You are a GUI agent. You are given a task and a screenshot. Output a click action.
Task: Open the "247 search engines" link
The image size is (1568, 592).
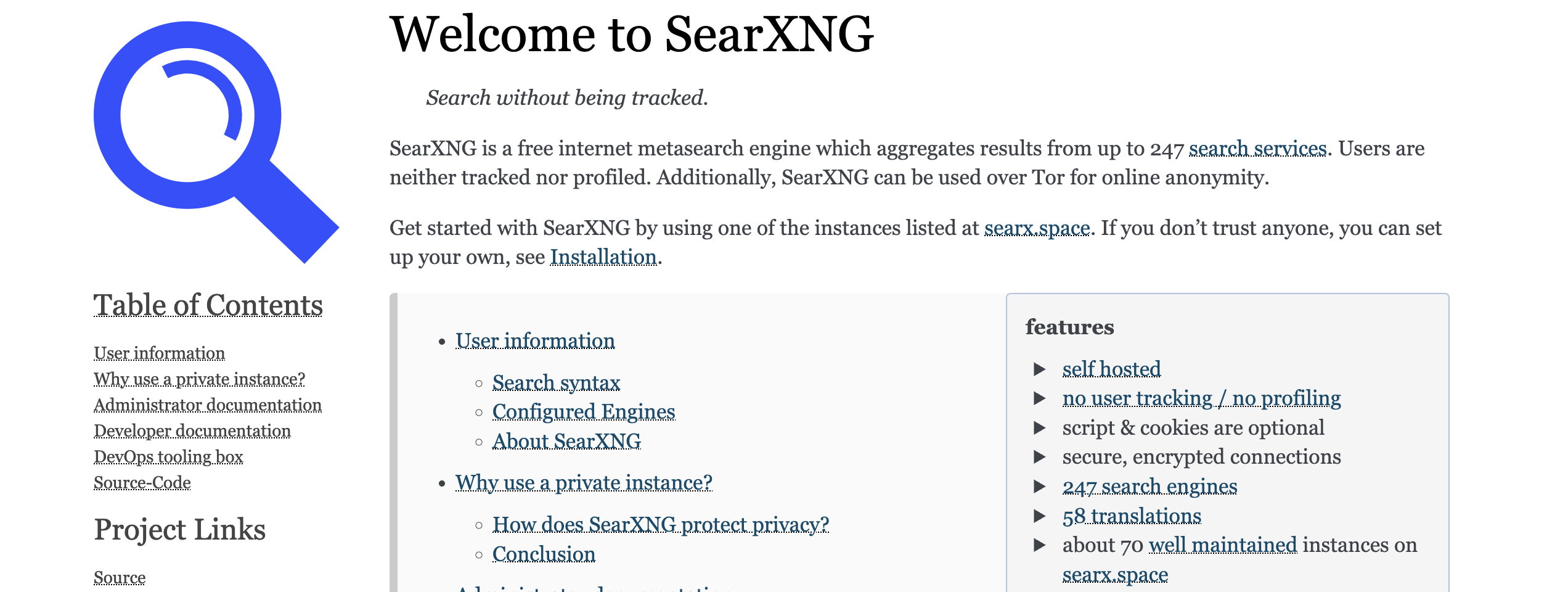click(1149, 487)
